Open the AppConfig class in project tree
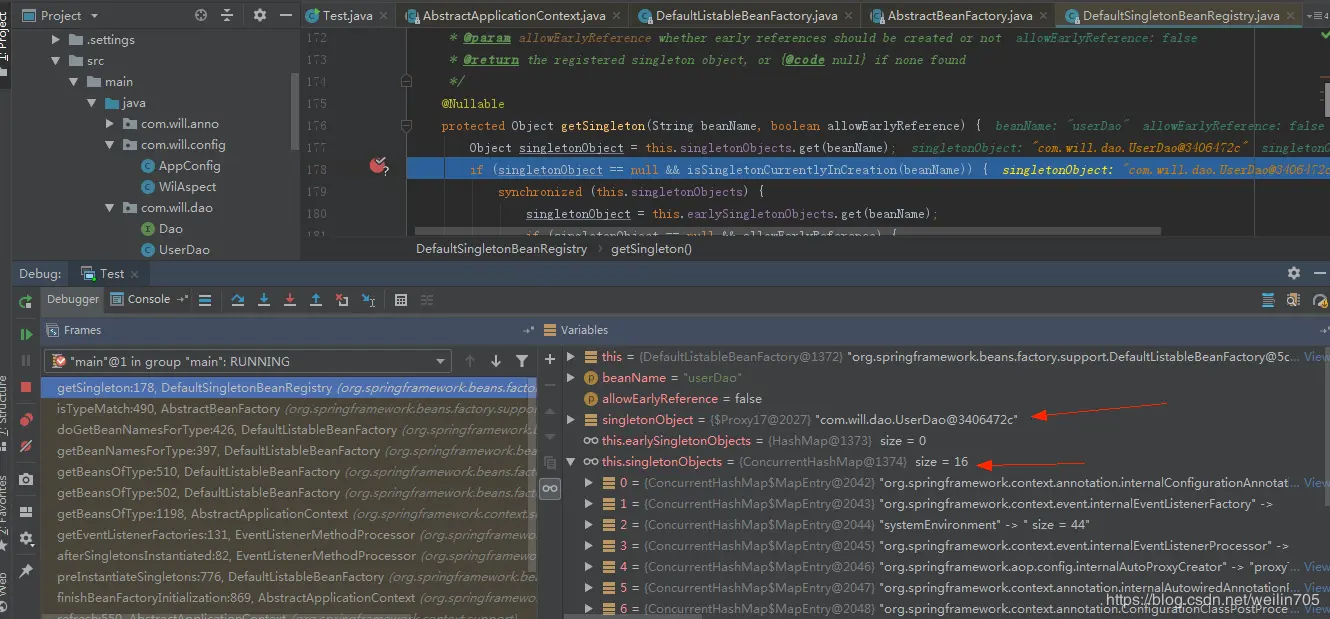This screenshot has height=619, width=1330. [189, 166]
